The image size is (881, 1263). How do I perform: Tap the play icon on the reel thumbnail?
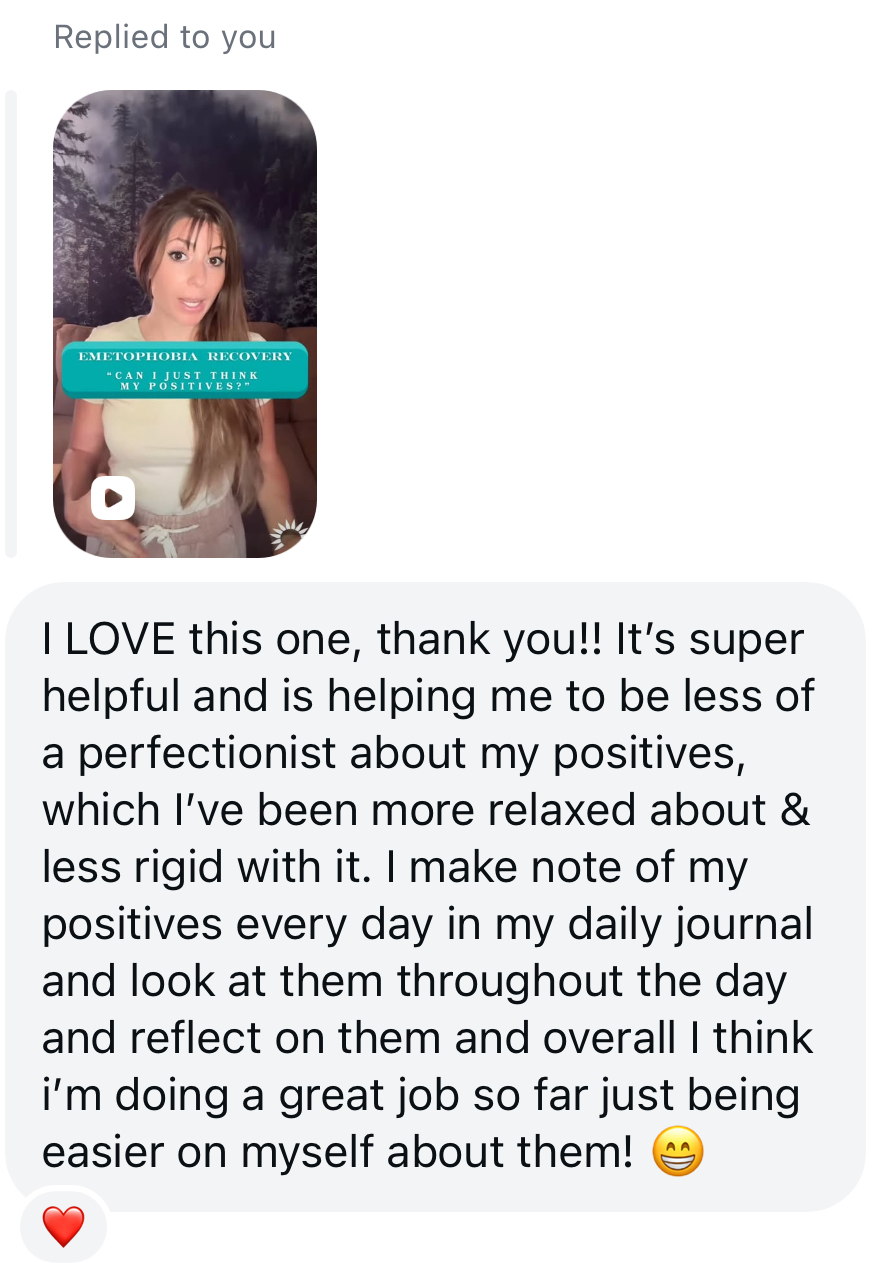(x=113, y=498)
